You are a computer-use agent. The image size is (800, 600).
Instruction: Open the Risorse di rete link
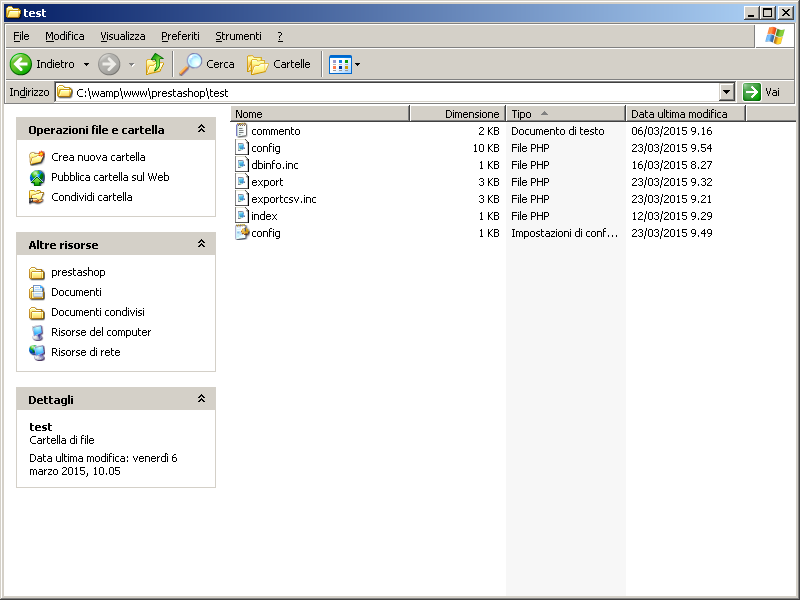86,352
